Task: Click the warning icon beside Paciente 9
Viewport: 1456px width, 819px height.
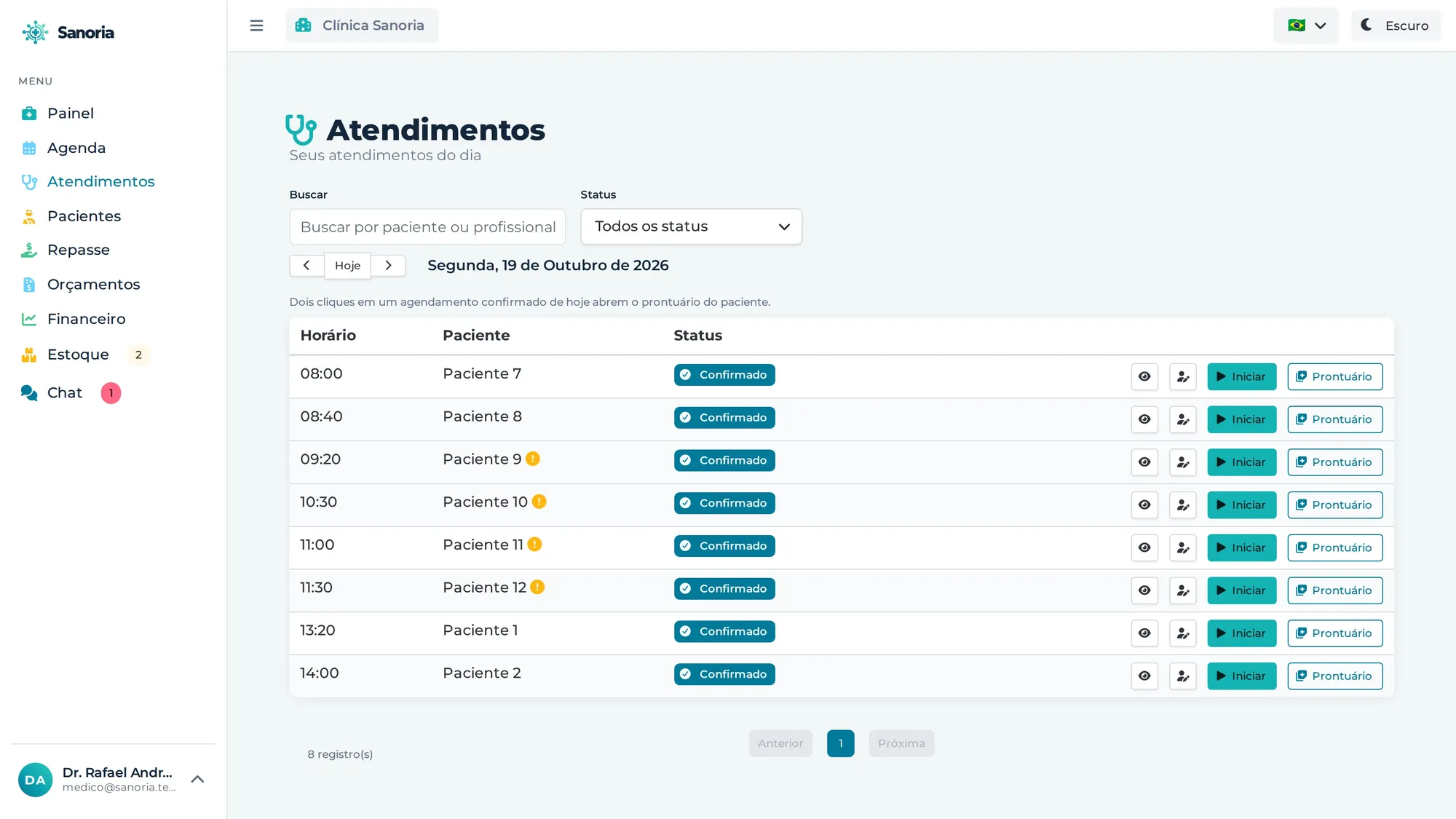Action: pos(533,459)
